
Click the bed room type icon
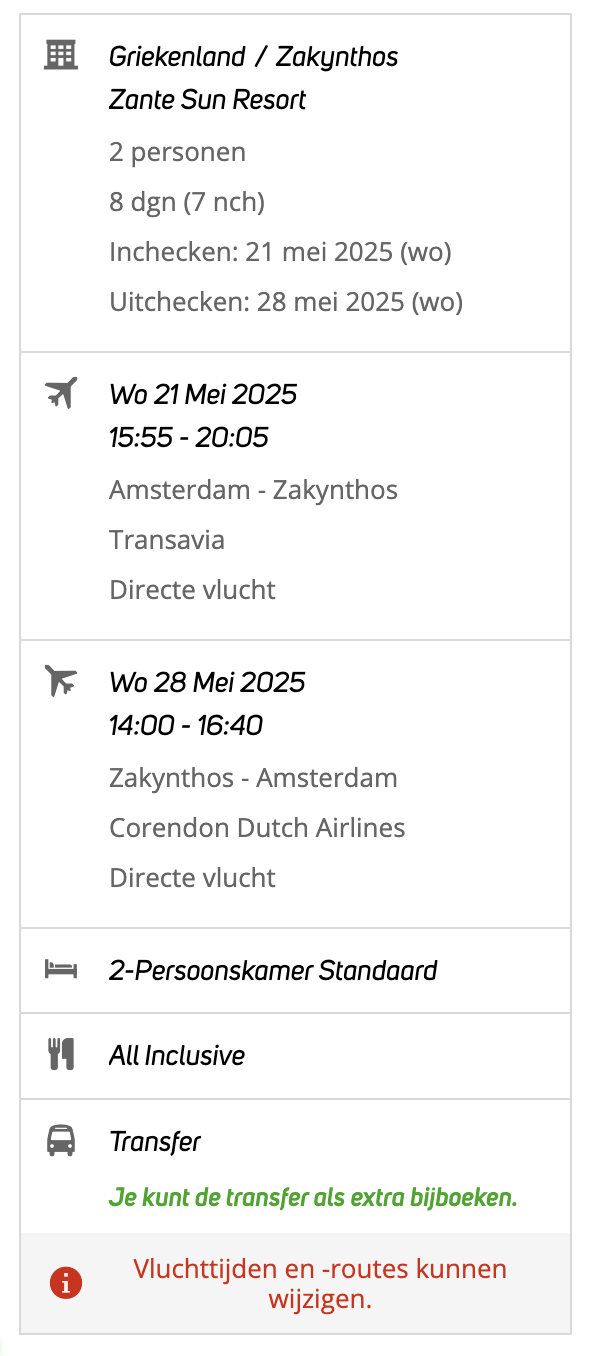61,970
